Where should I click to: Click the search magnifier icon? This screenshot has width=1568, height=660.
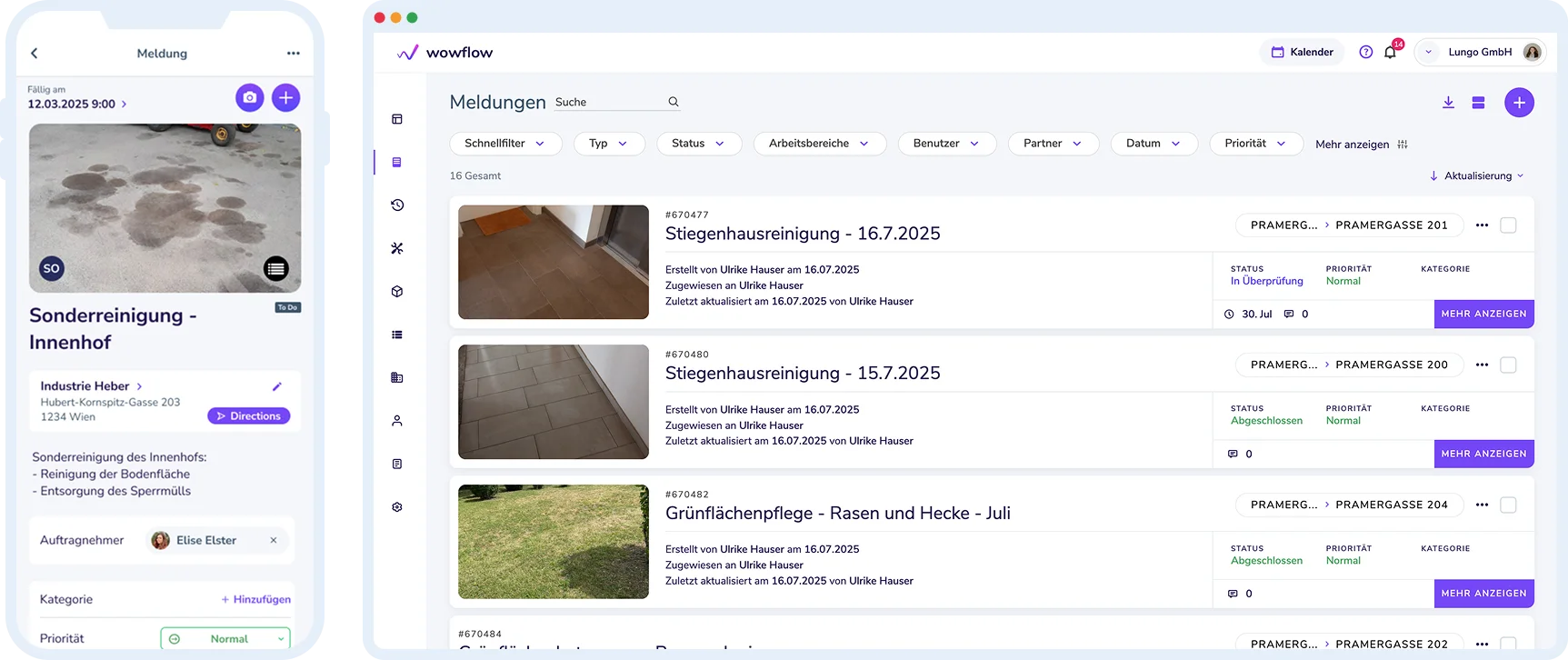pos(674,102)
